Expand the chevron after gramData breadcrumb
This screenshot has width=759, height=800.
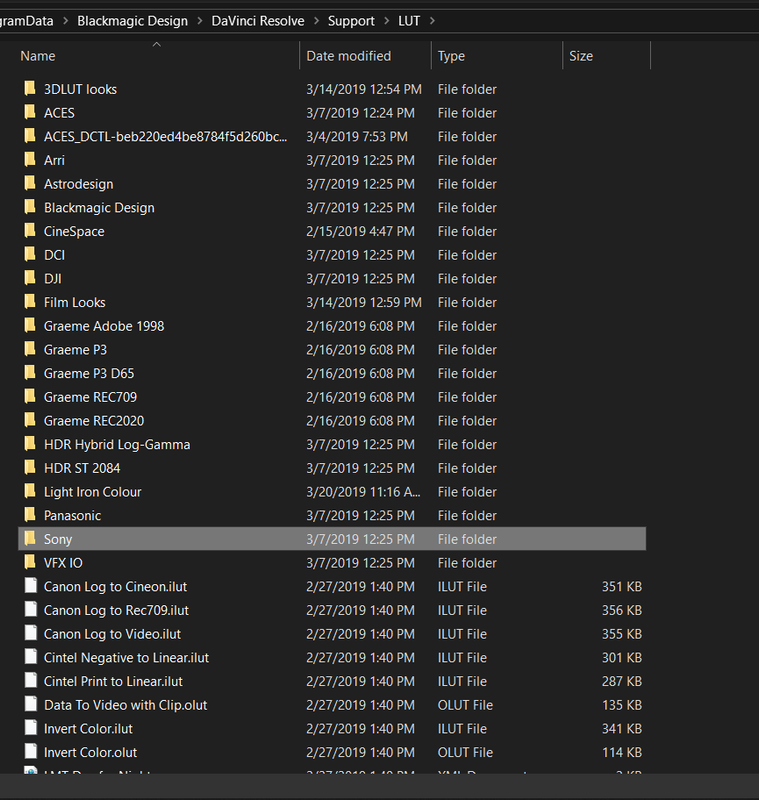pyautogui.click(x=65, y=21)
